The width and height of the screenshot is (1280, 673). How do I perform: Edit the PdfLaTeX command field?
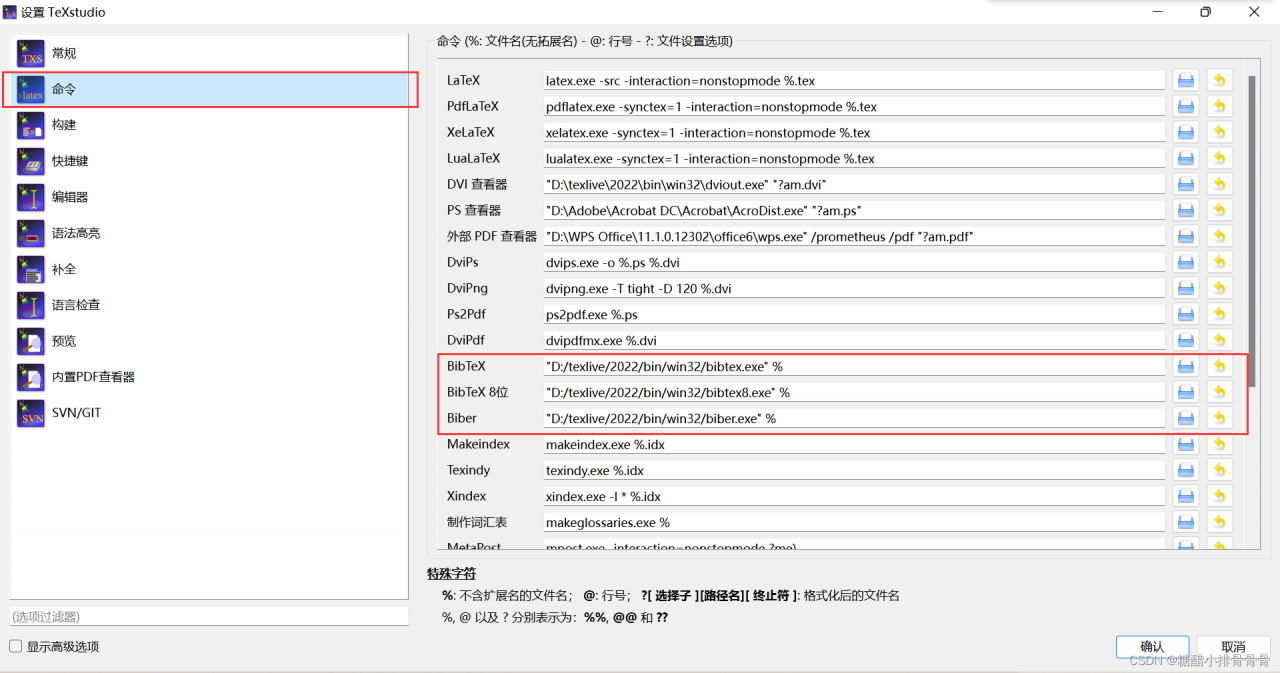click(x=855, y=106)
